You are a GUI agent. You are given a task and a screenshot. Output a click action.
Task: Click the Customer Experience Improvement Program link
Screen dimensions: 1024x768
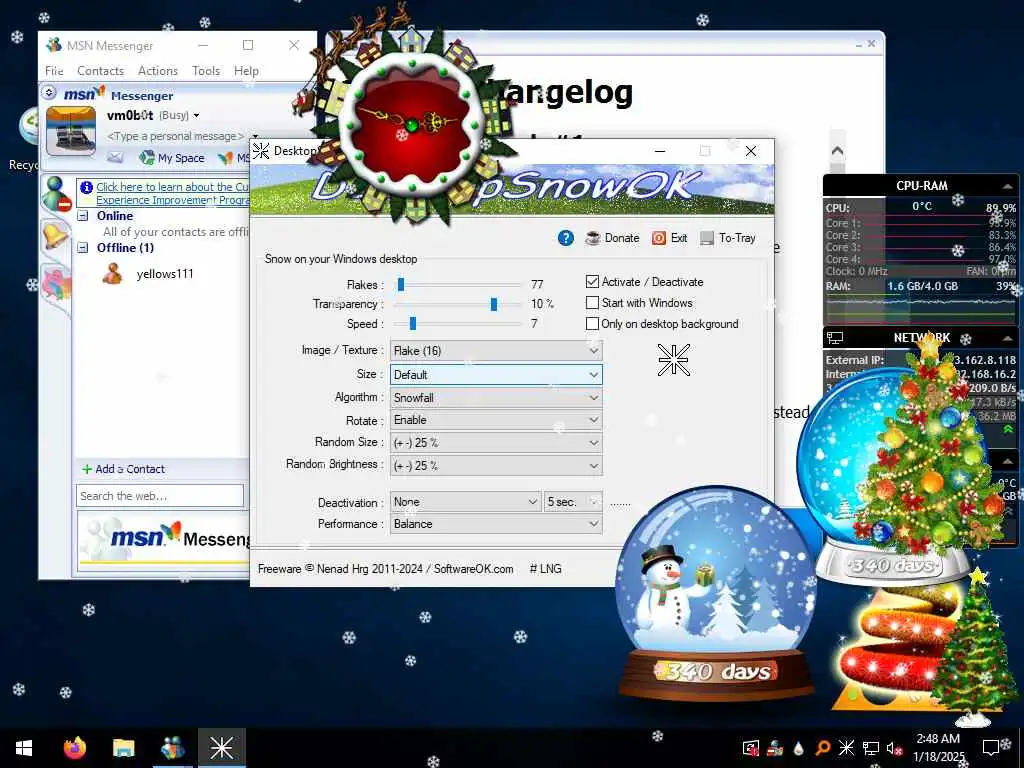click(172, 193)
